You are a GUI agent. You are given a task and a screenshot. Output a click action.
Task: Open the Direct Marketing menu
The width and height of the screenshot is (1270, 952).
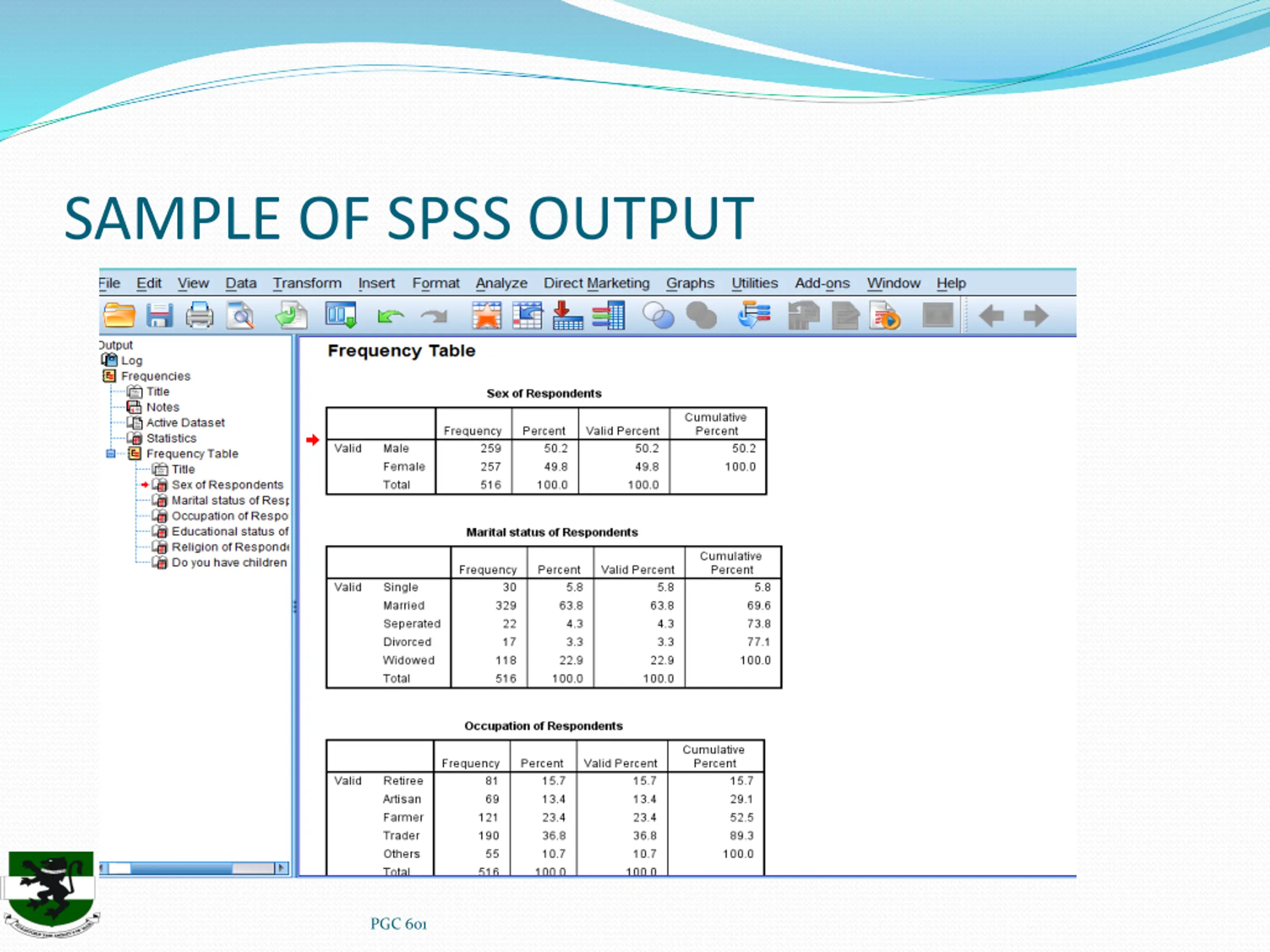(596, 284)
